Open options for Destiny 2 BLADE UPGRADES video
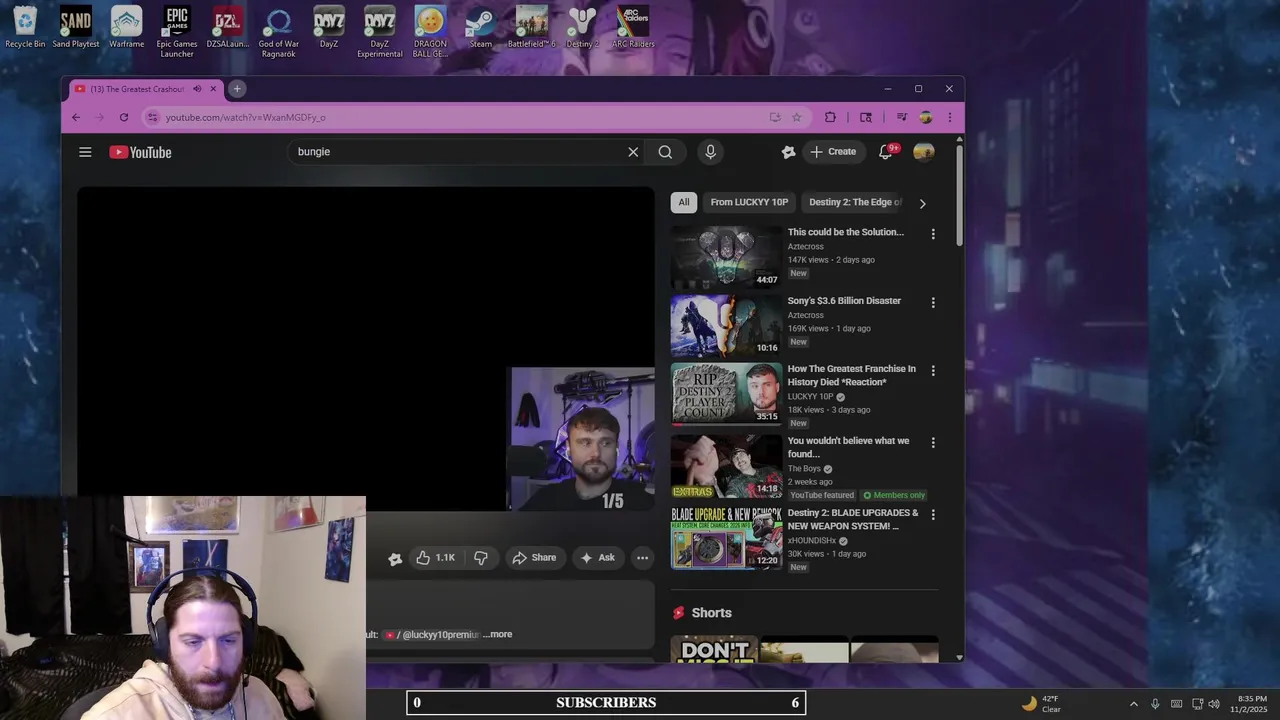This screenshot has width=1280, height=720. [933, 514]
